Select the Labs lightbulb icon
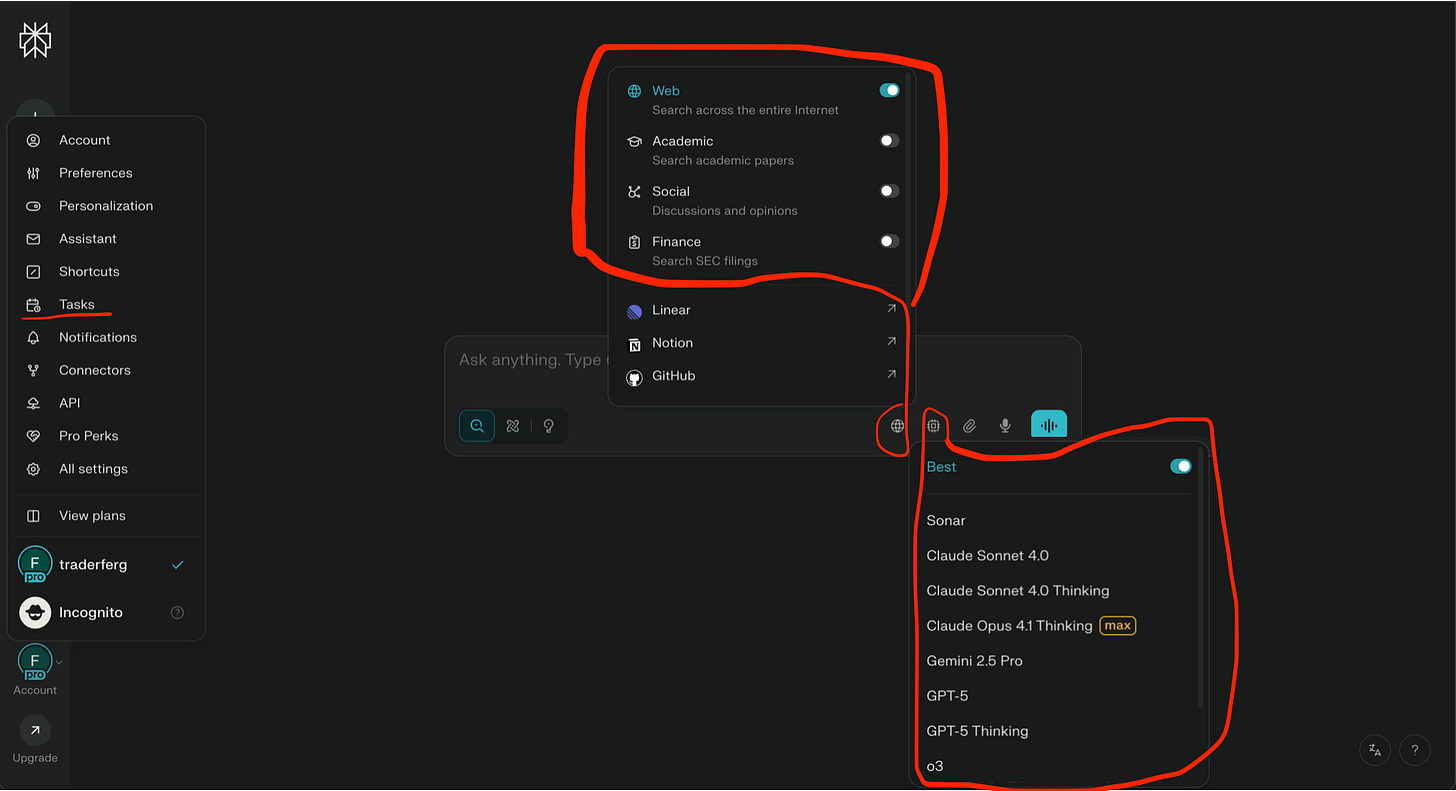 (549, 426)
